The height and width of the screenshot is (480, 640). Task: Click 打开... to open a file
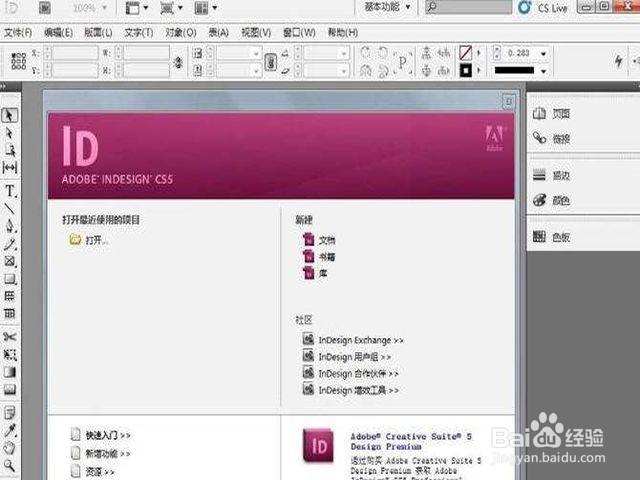click(89, 240)
